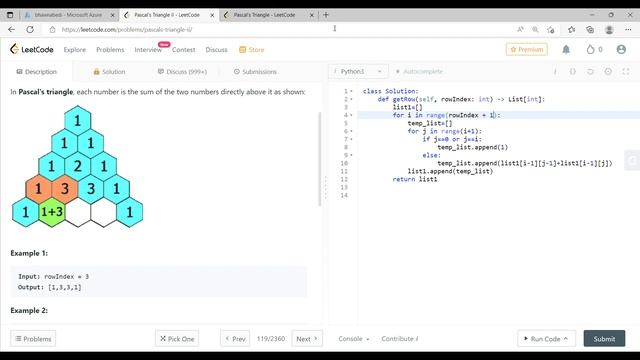Open the tab actions menu icon
640x360 pixels.
(x=10, y=15)
